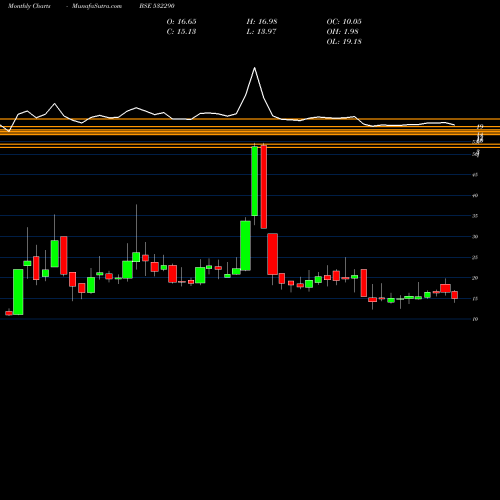Screen dimensions: 500x500
Task: Click the price axis label 40
Action: pyautogui.click(x=475, y=195)
